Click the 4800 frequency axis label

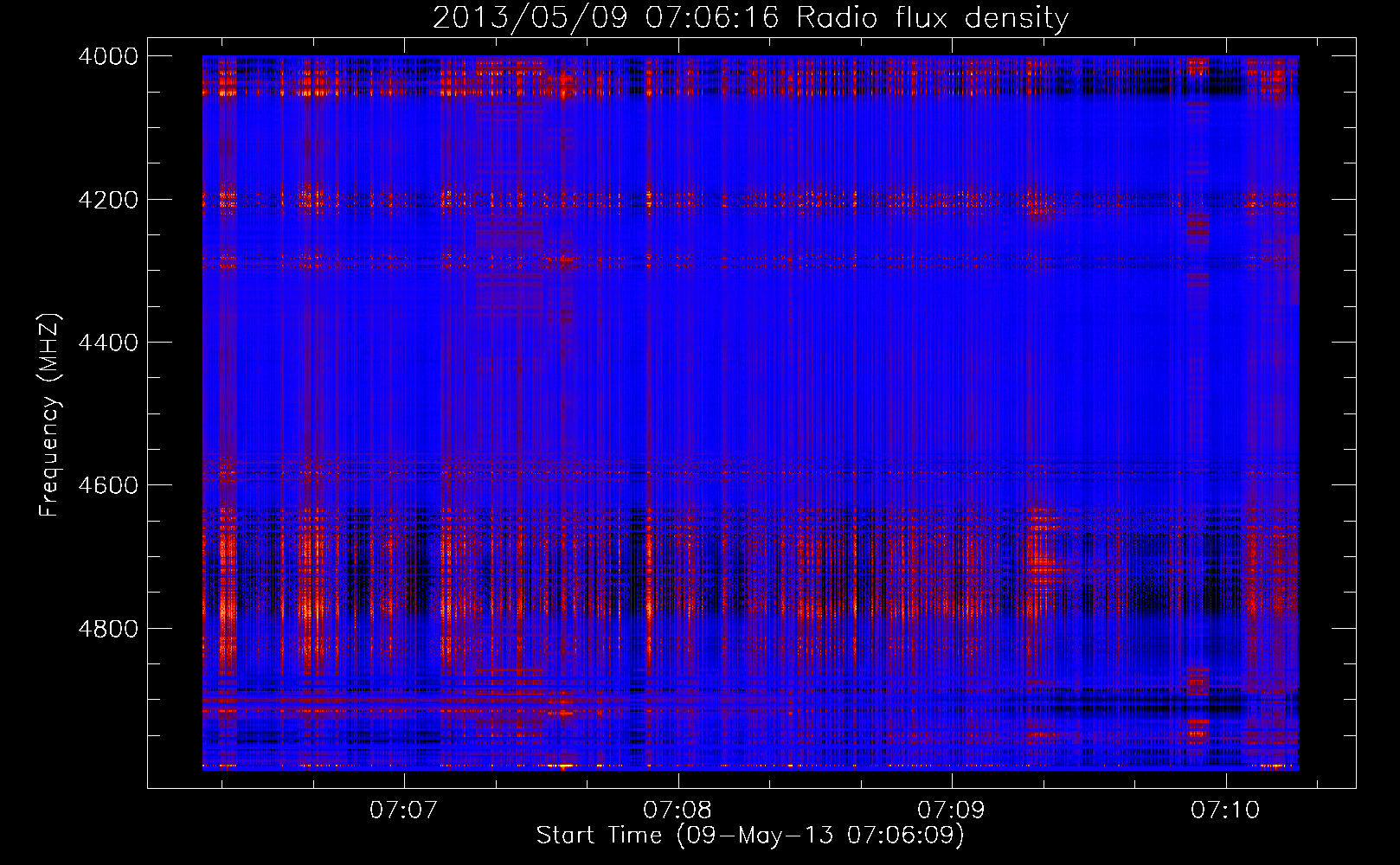click(108, 629)
